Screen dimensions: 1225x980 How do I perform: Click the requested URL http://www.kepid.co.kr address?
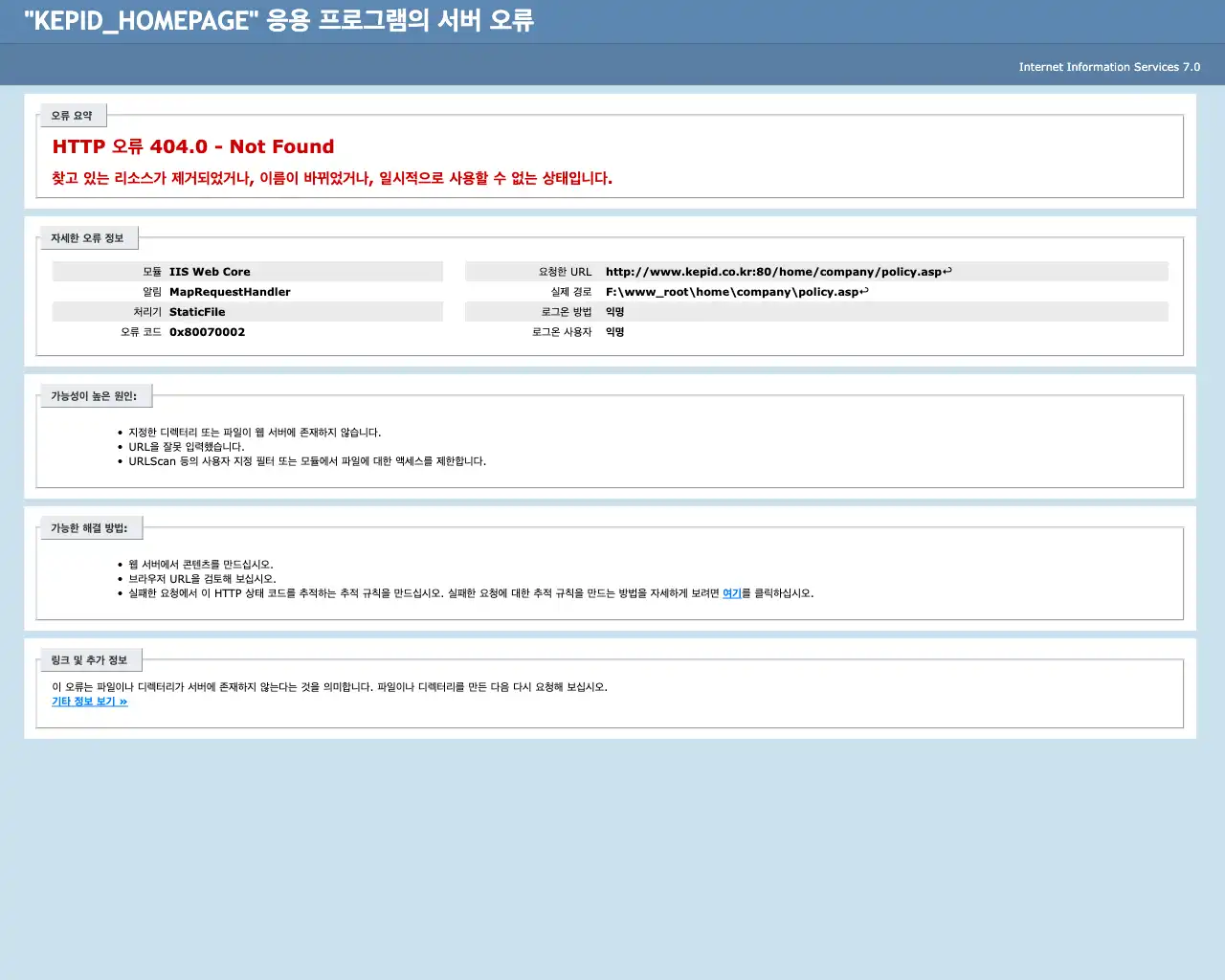pyautogui.click(x=775, y=271)
